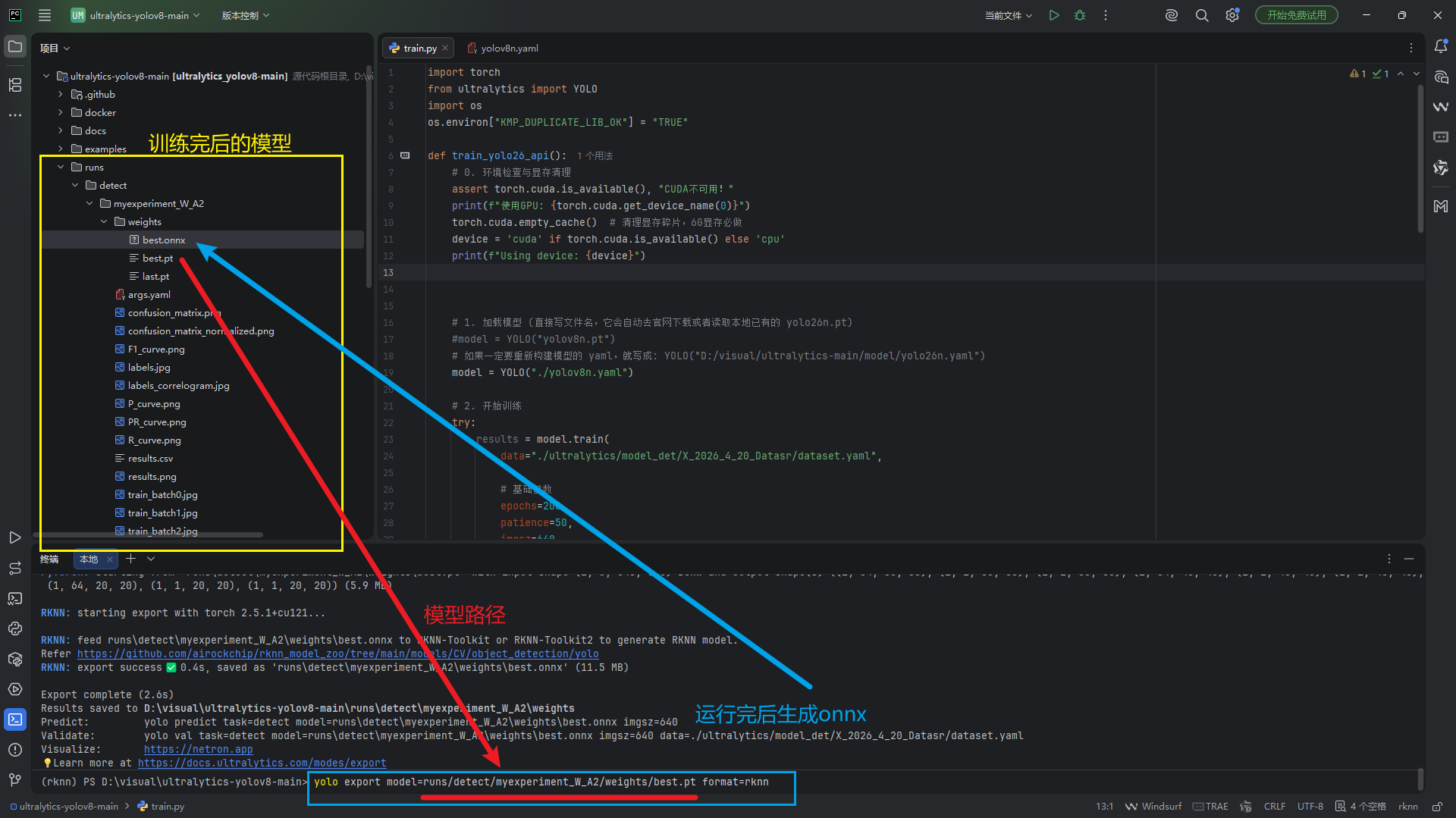Click the Start Free Trial button
The height and width of the screenshot is (818, 1456).
click(1296, 15)
